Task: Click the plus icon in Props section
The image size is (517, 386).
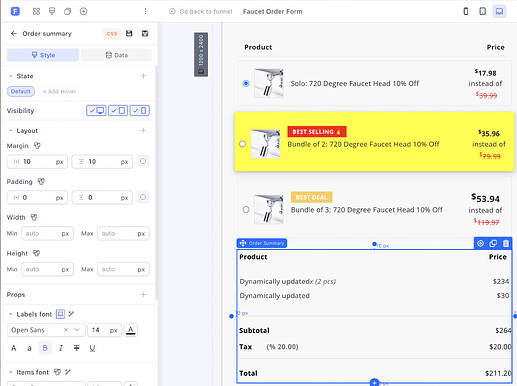Action: 143,294
